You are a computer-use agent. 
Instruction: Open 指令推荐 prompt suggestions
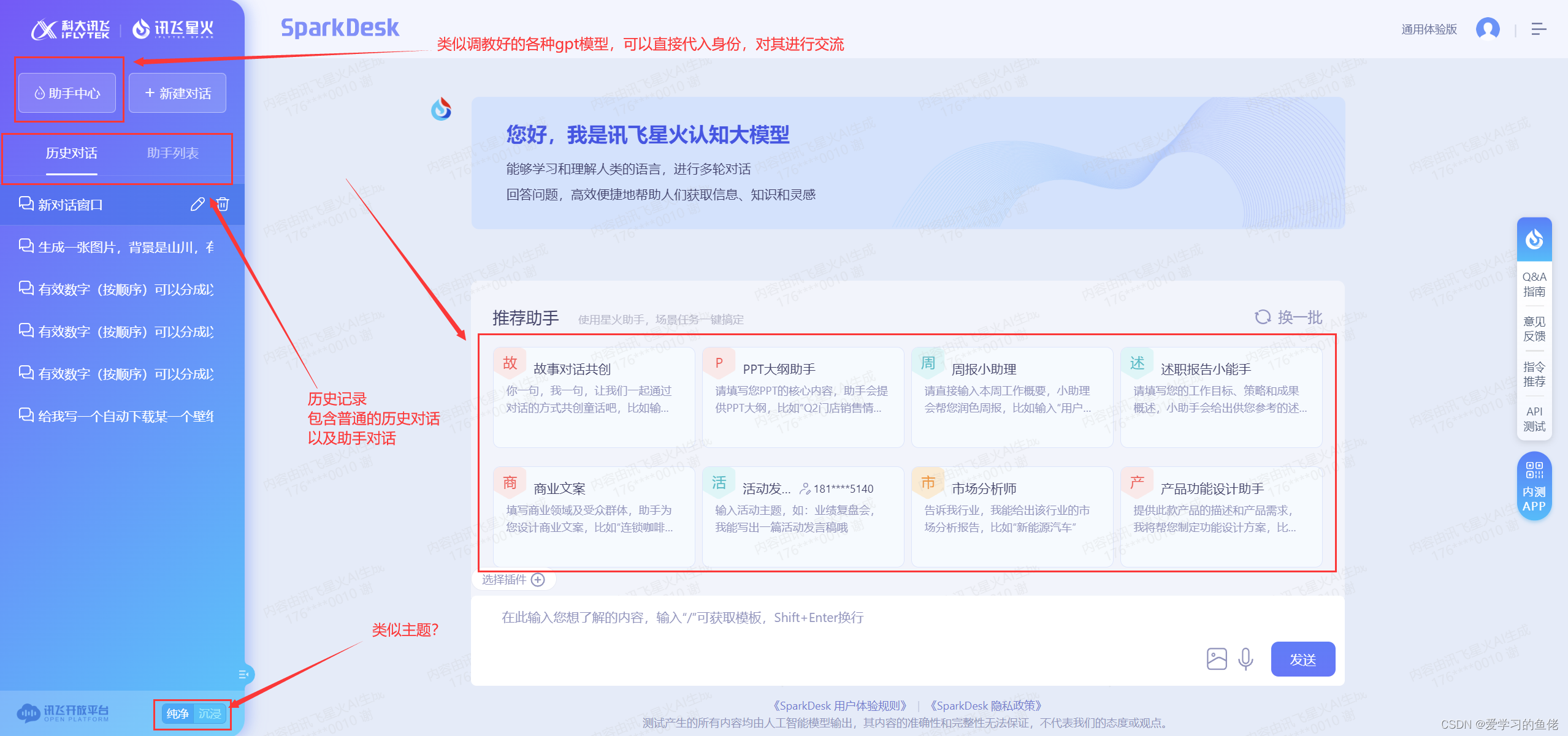pyautogui.click(x=1534, y=374)
